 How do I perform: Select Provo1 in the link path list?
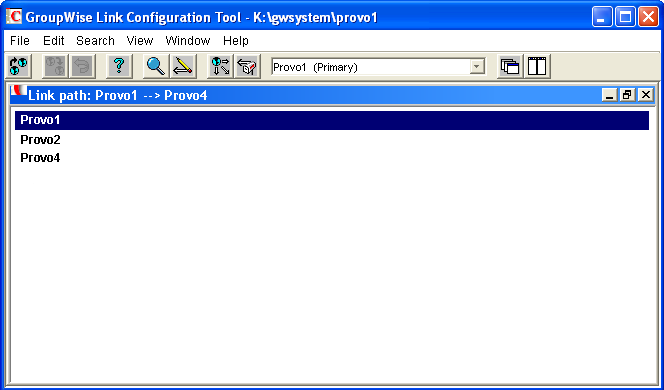point(332,120)
